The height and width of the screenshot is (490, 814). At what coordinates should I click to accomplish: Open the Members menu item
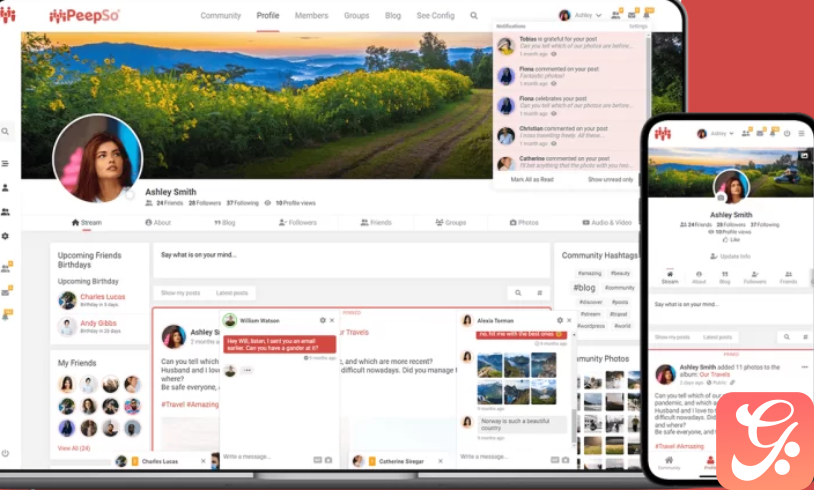(311, 16)
